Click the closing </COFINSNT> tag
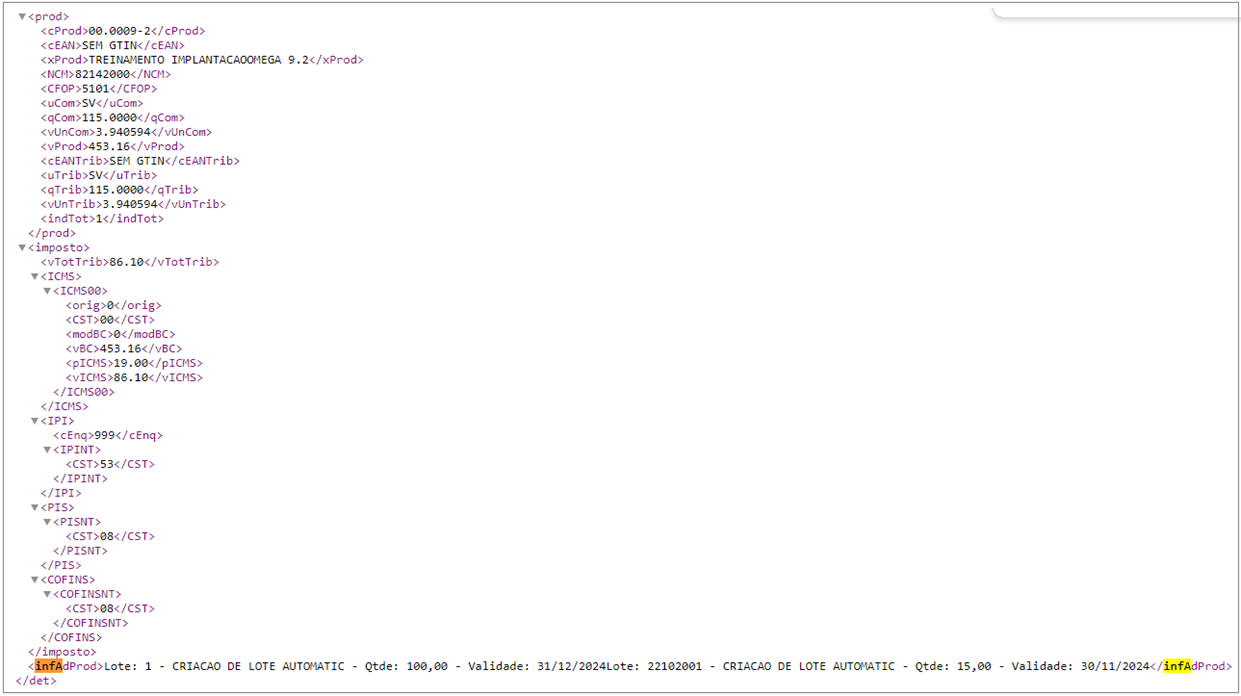The height and width of the screenshot is (696, 1241). [91, 623]
